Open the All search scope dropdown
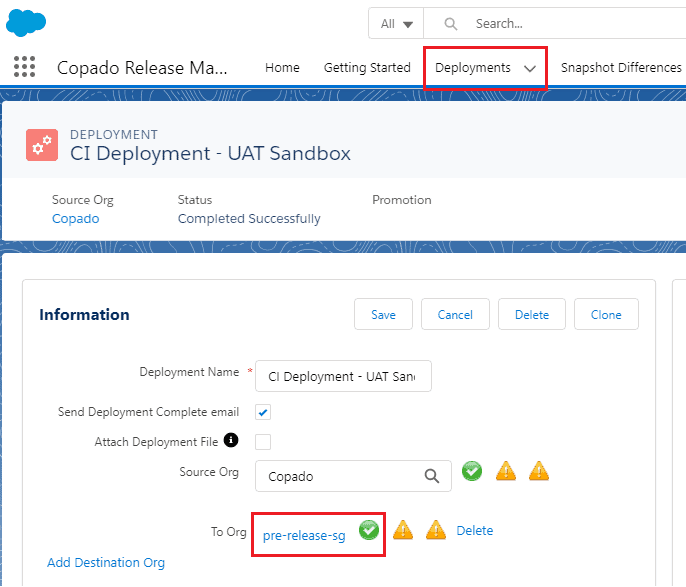Screen dimensions: 686x587 tap(396, 24)
